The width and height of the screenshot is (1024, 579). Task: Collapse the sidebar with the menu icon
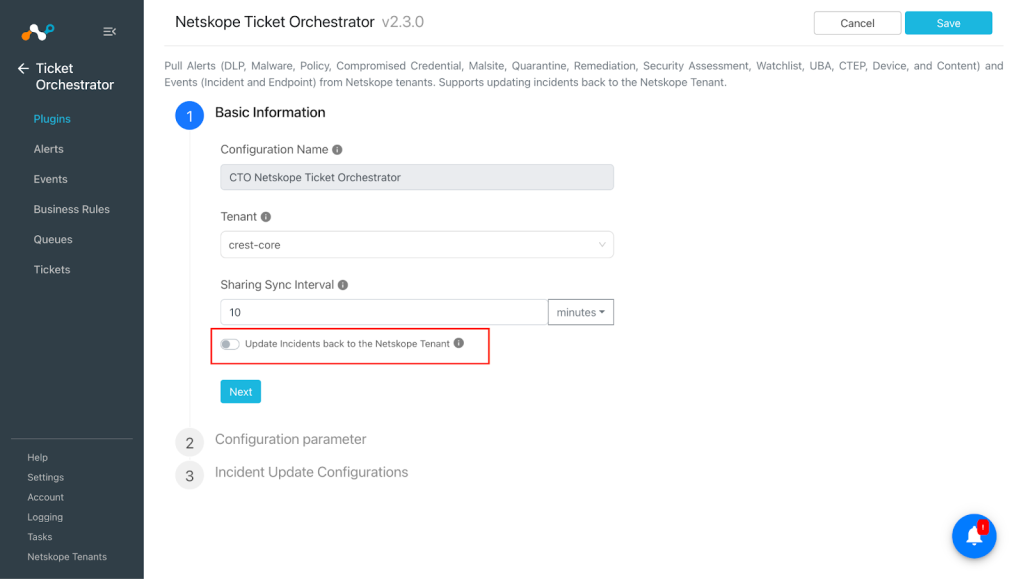tap(110, 31)
